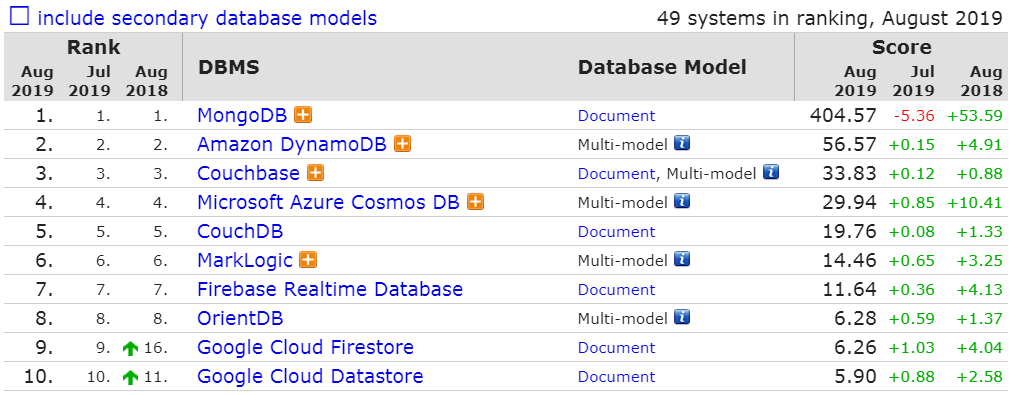Click the Datastore score 5.90
1010x395 pixels.
tap(856, 376)
